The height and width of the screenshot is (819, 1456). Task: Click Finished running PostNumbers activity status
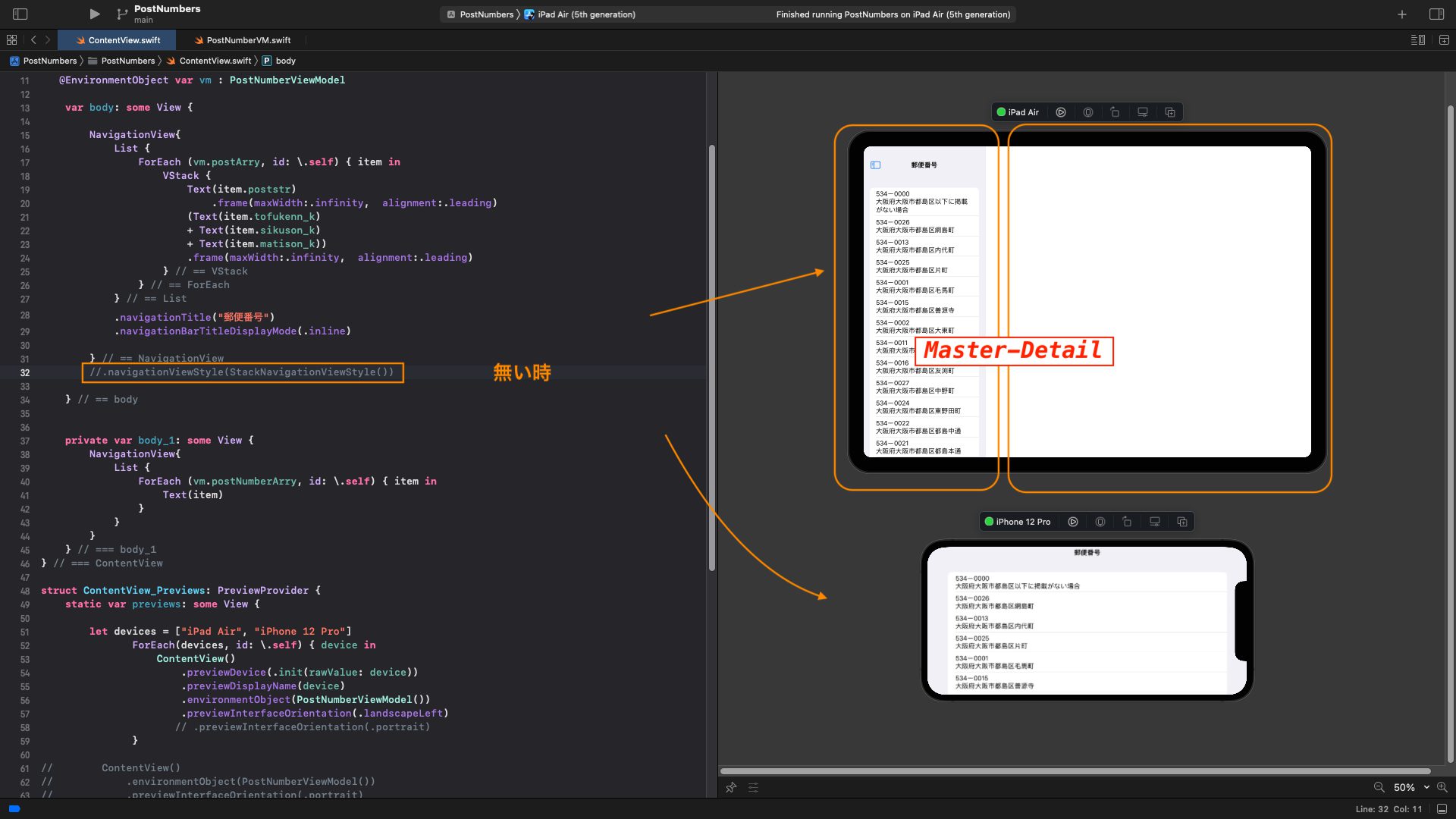point(893,14)
